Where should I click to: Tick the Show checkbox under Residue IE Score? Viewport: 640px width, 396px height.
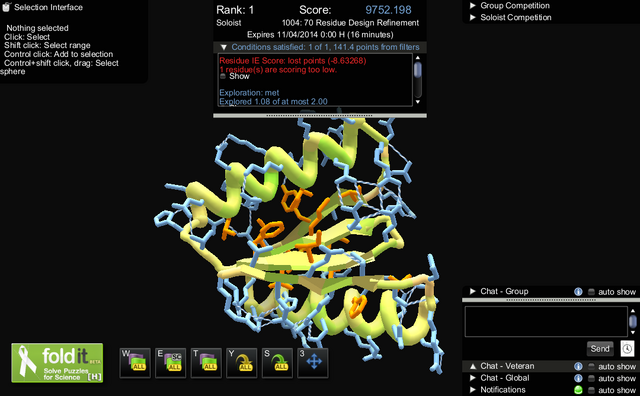[x=223, y=76]
